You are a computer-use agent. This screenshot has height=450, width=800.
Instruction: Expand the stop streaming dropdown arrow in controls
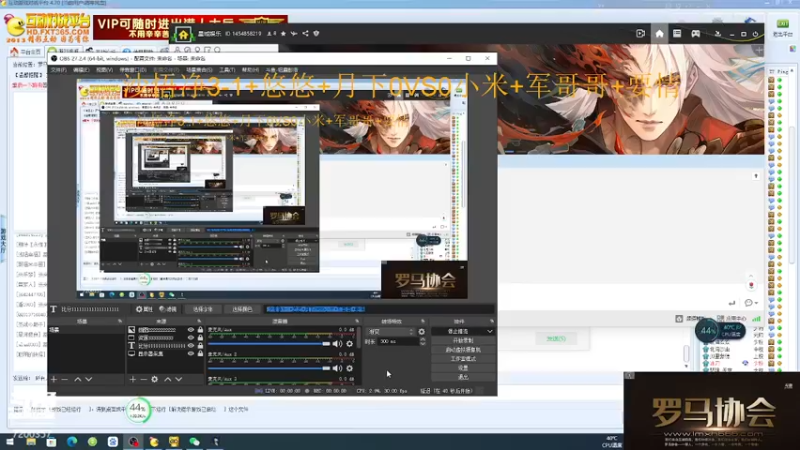490,332
